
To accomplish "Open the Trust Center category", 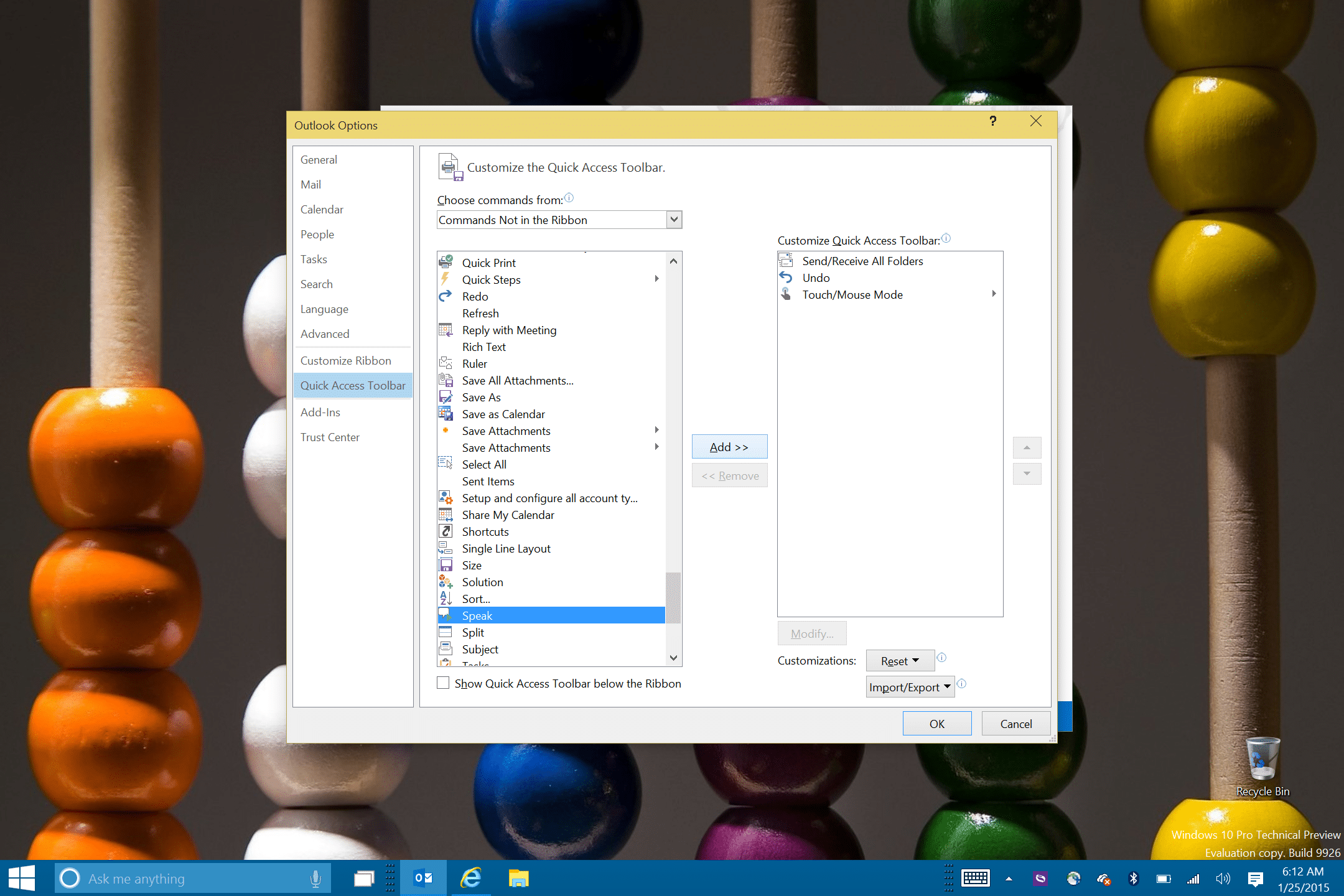I will [x=353, y=437].
